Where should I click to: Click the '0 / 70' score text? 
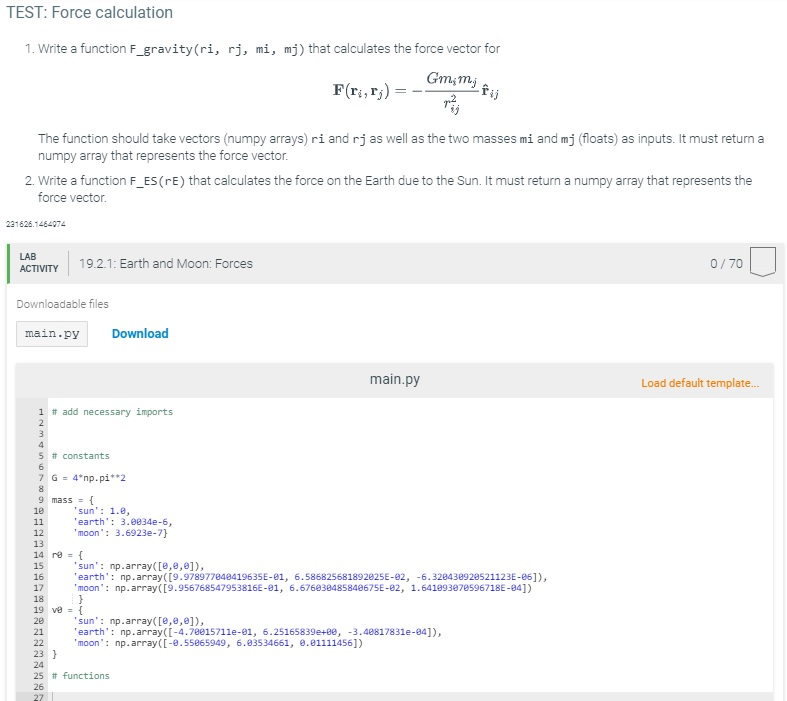click(726, 263)
